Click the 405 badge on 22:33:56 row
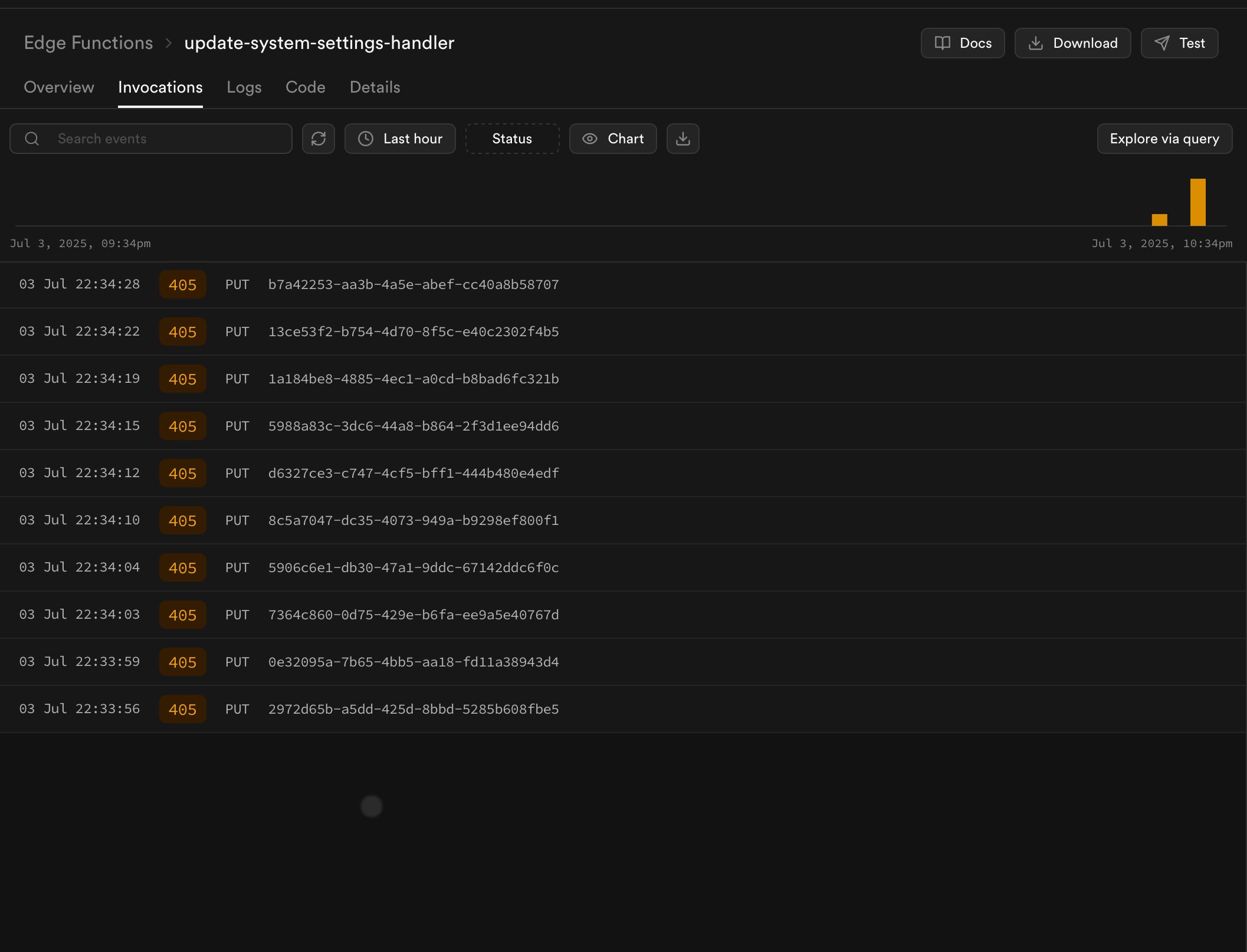 click(182, 710)
